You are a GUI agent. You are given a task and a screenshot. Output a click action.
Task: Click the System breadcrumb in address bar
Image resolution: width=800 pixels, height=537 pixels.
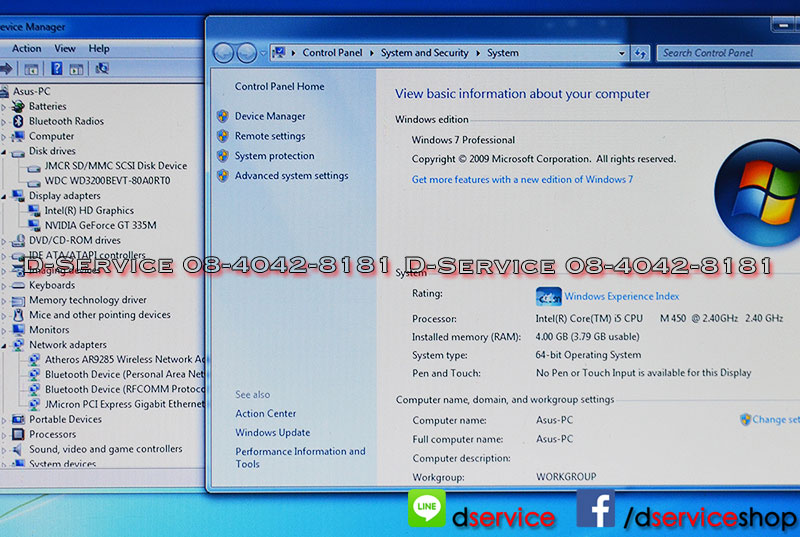(503, 53)
